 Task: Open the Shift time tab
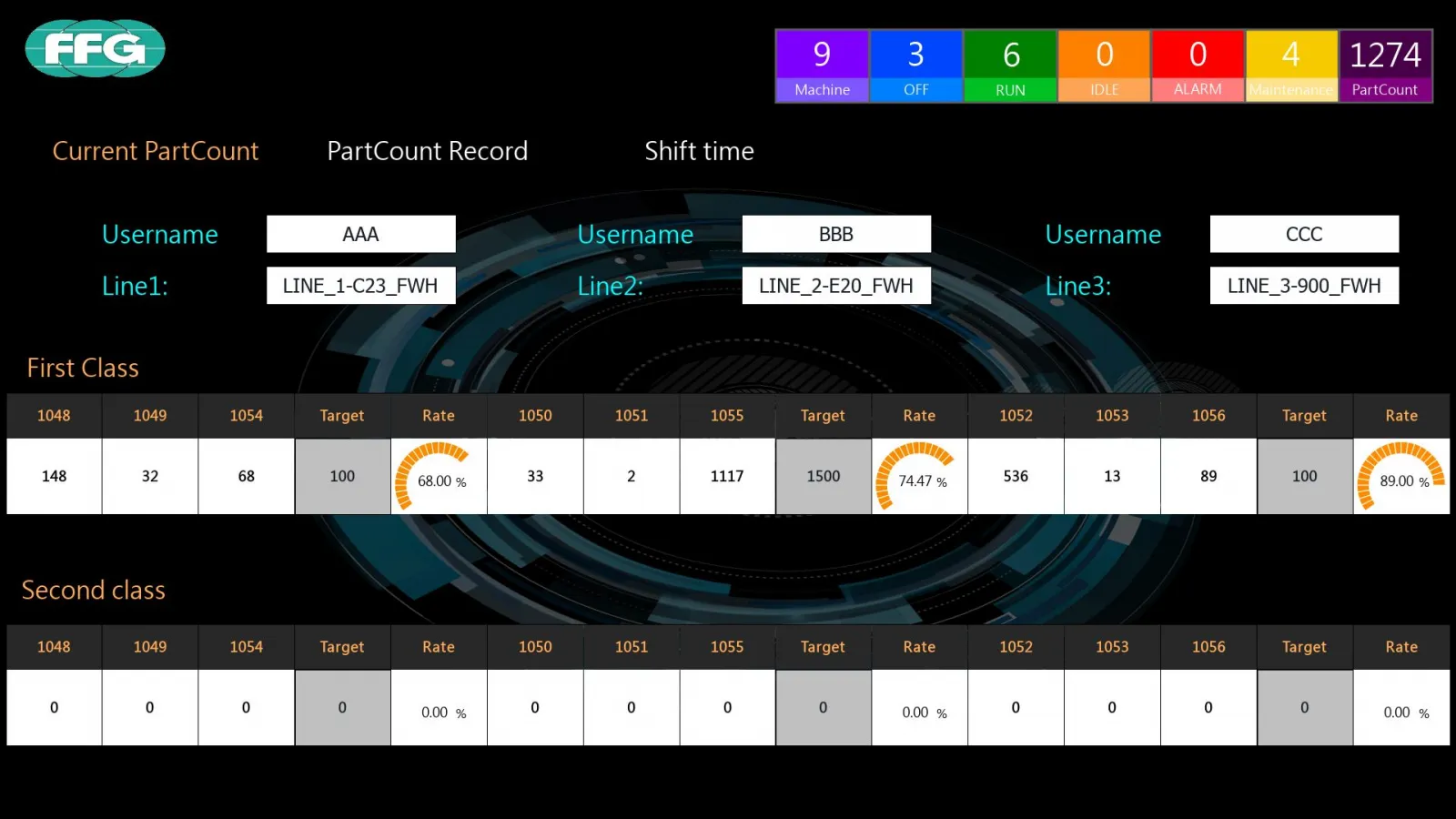point(699,151)
